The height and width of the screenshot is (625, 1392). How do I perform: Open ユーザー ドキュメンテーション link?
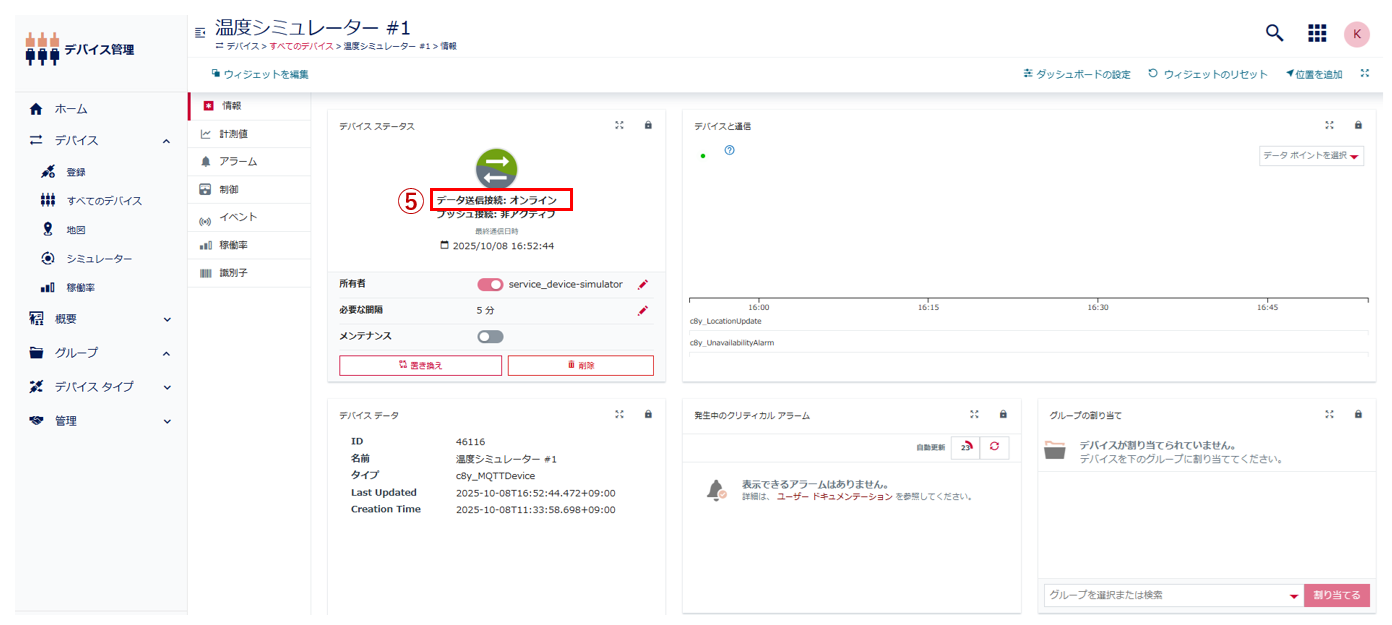[834, 496]
